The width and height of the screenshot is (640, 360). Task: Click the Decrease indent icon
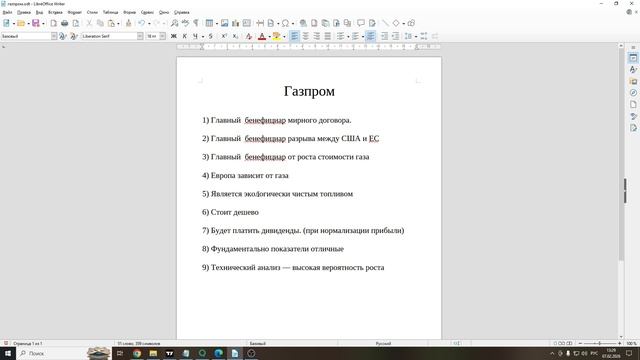tap(396, 36)
